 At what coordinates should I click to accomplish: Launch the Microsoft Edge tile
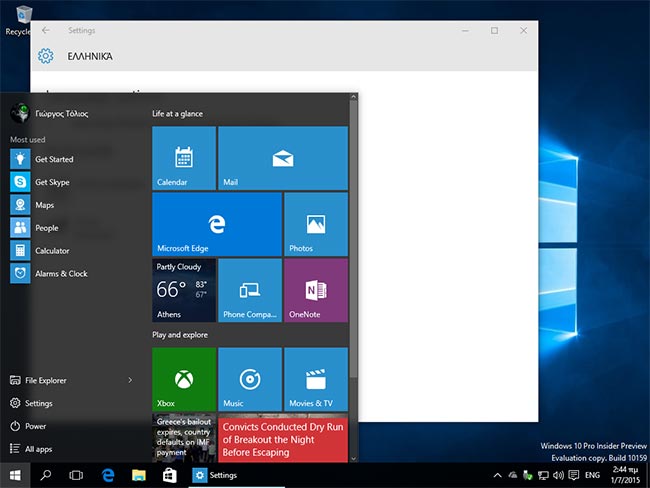pyautogui.click(x=217, y=224)
